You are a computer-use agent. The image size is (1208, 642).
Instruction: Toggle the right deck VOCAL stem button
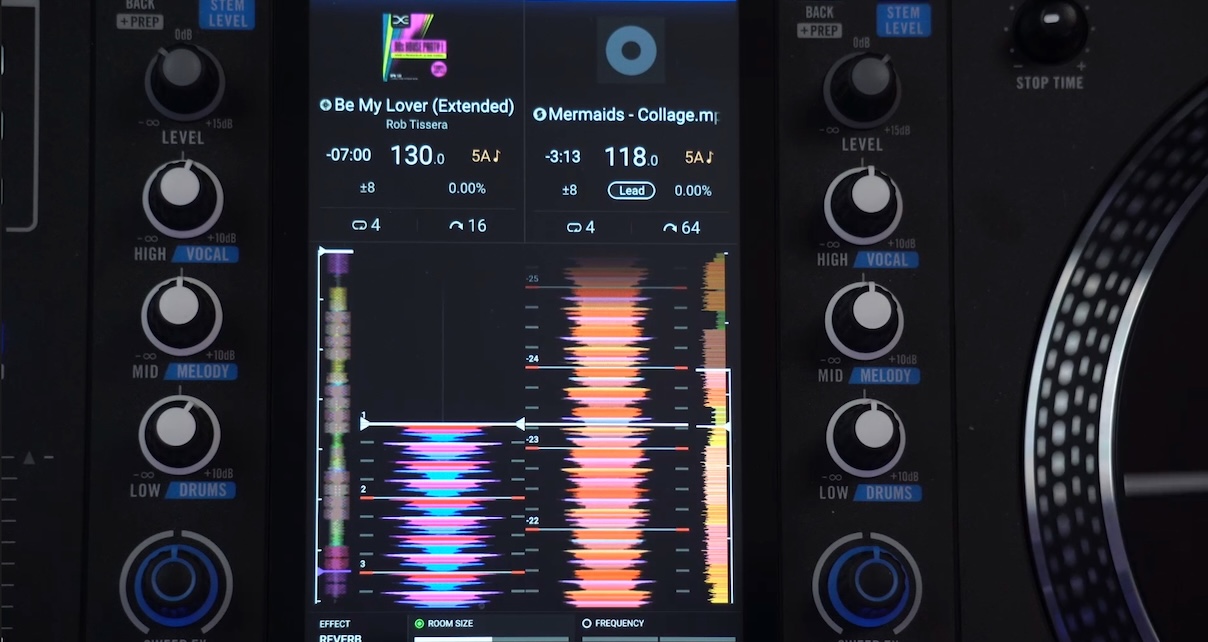[x=887, y=259]
